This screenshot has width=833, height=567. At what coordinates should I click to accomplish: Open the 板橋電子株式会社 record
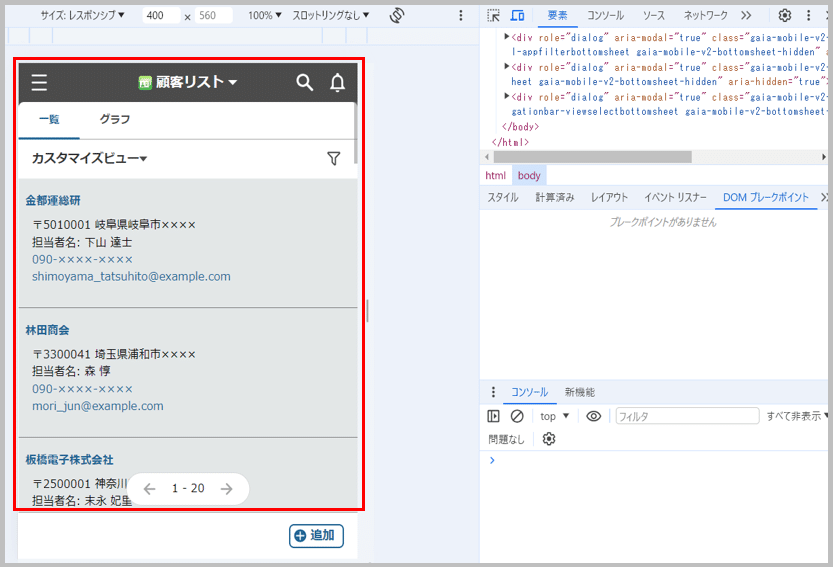70,460
